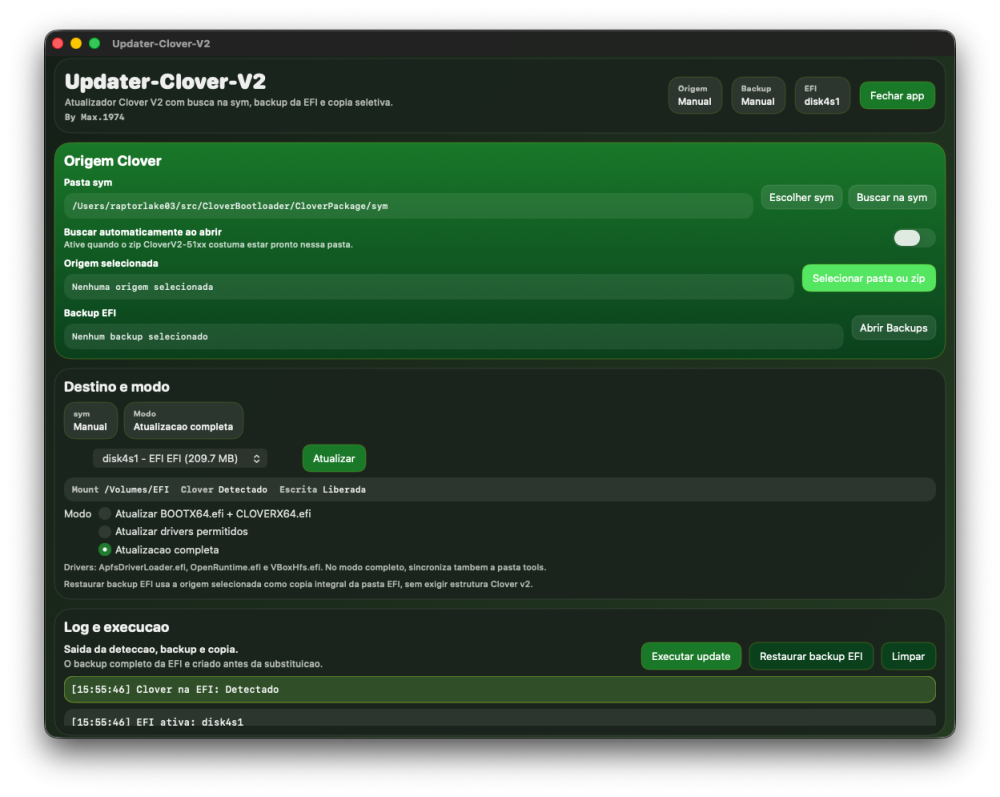Click the By Max.1974 author text
This screenshot has height=797, width=1000.
(94, 117)
